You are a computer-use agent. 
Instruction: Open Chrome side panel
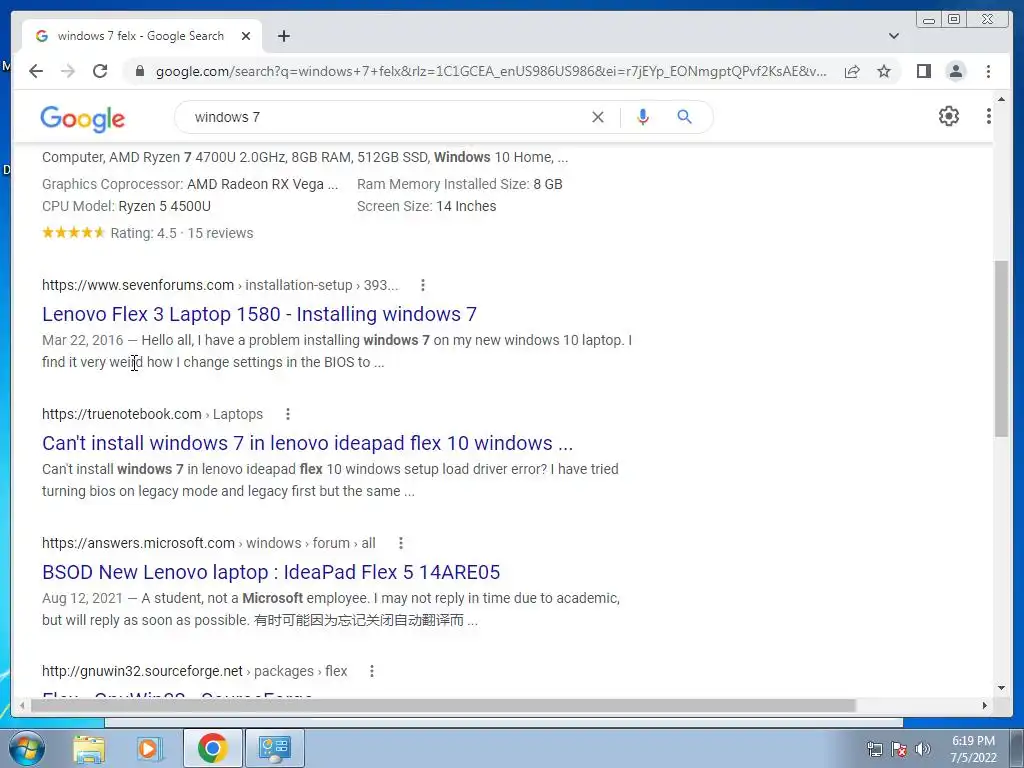[x=923, y=71]
